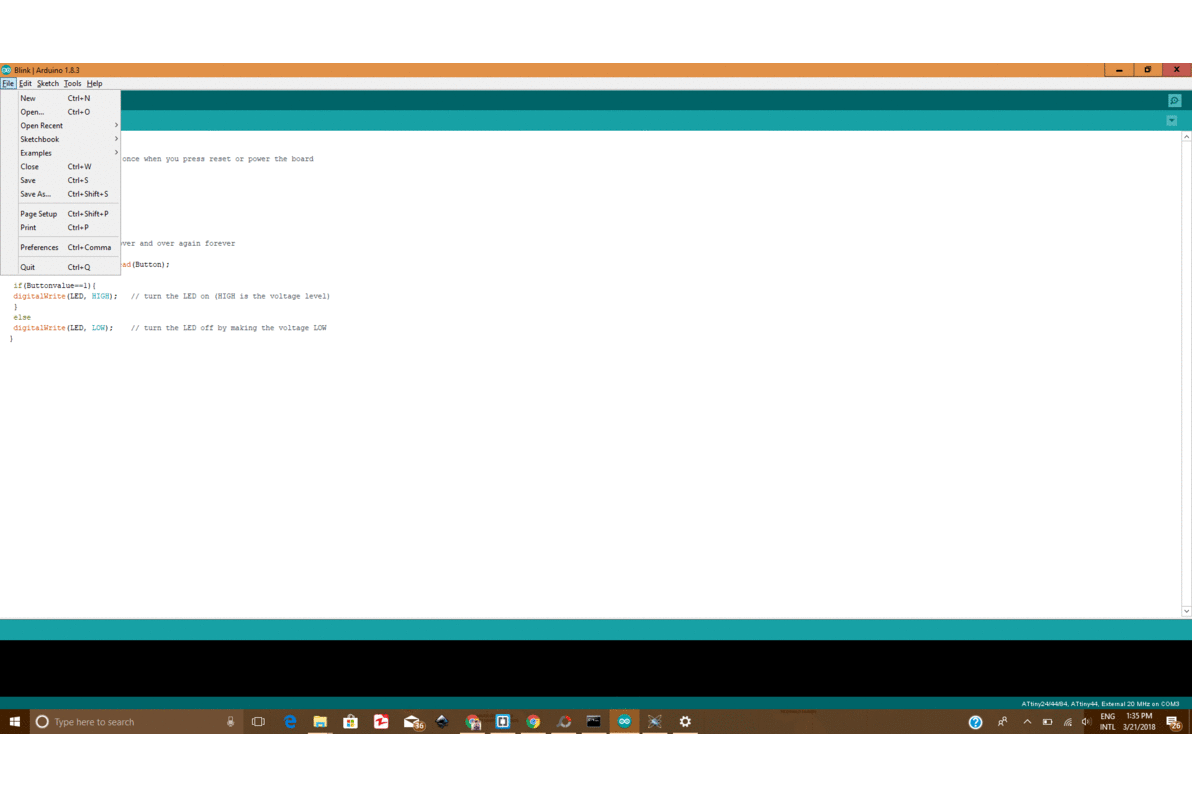Open the Wi-Fi network tray icon
This screenshot has width=1192, height=797.
(1067, 722)
